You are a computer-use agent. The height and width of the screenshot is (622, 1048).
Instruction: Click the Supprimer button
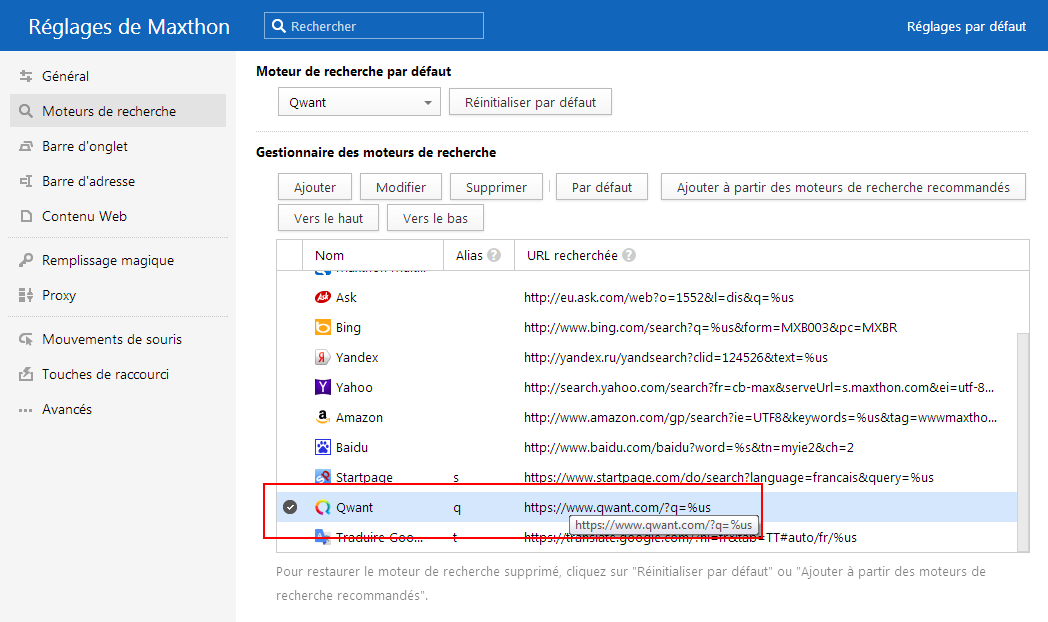pos(496,187)
